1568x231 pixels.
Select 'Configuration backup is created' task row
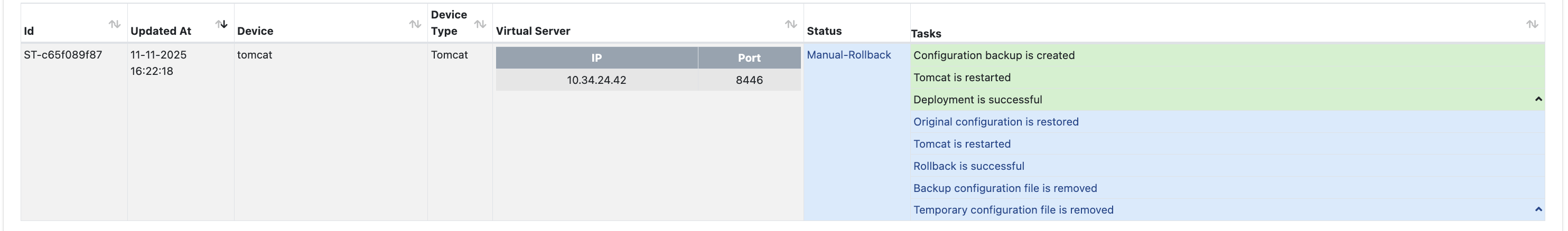pos(994,55)
